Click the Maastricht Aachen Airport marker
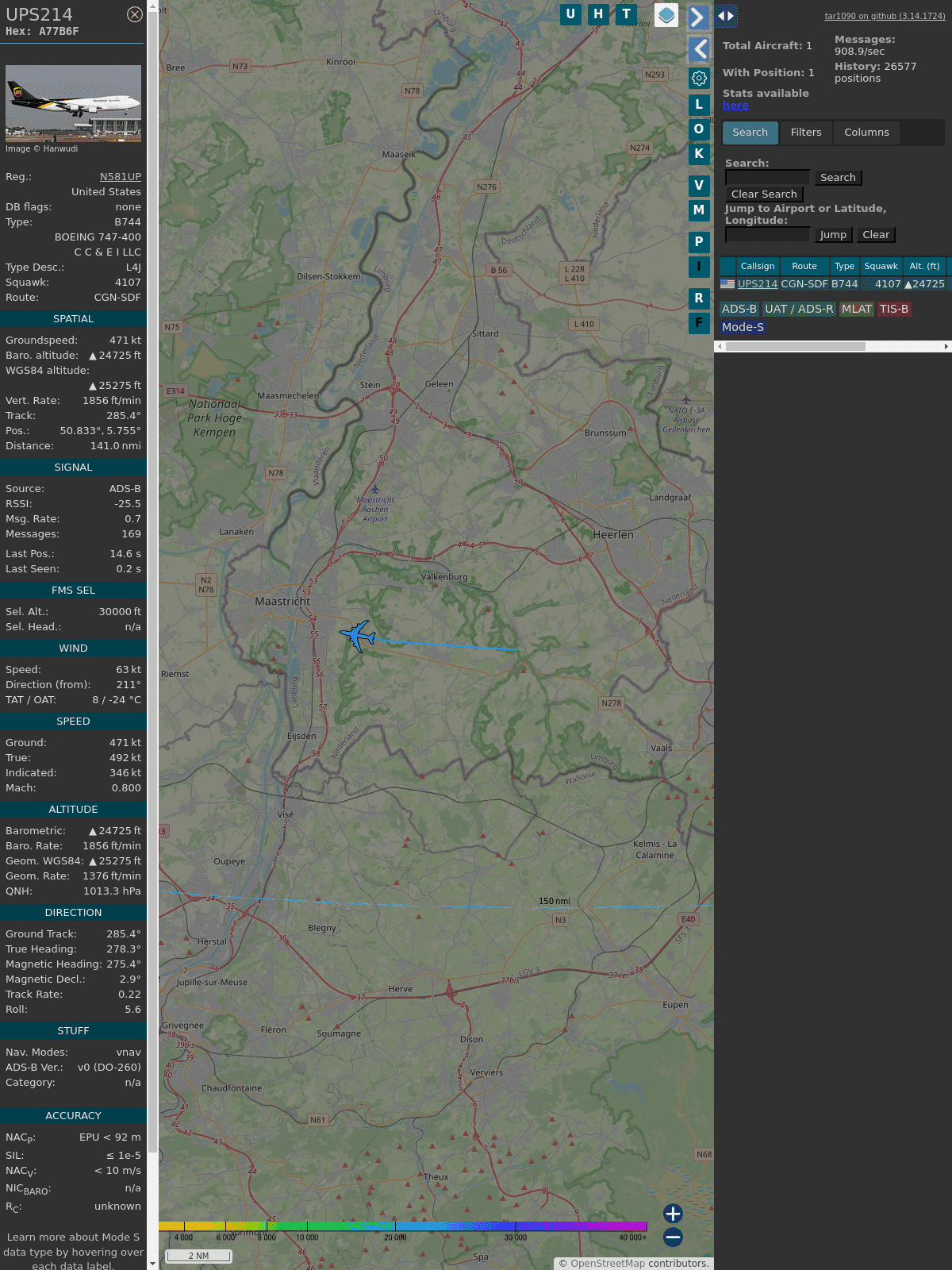 click(375, 489)
